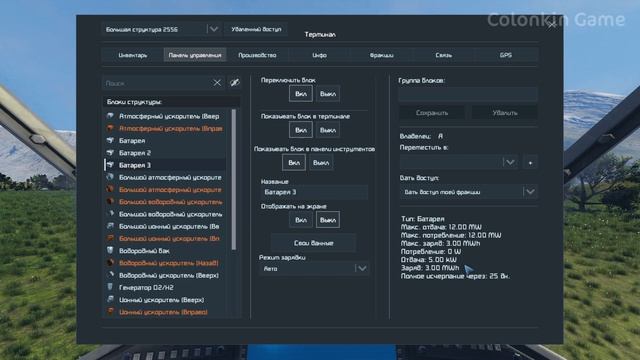Click the battery icon beside Батарея 2
The height and width of the screenshot is (360, 640).
pyautogui.click(x=110, y=153)
